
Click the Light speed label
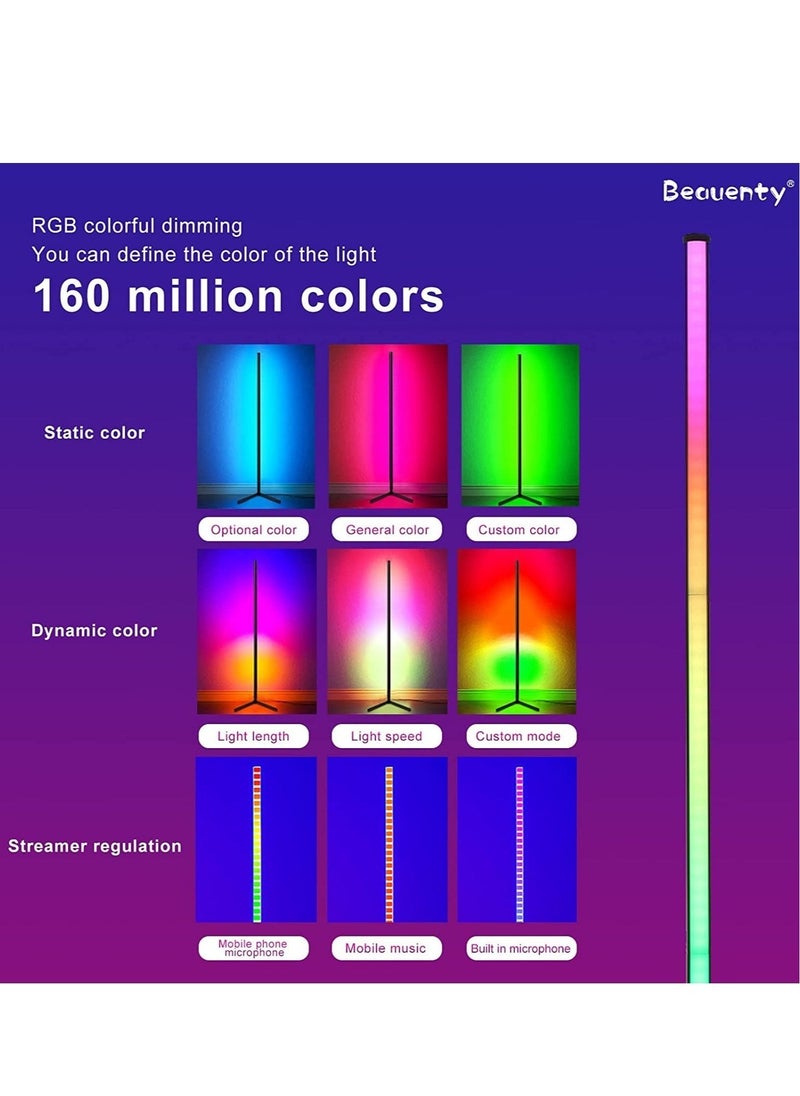[x=386, y=736]
